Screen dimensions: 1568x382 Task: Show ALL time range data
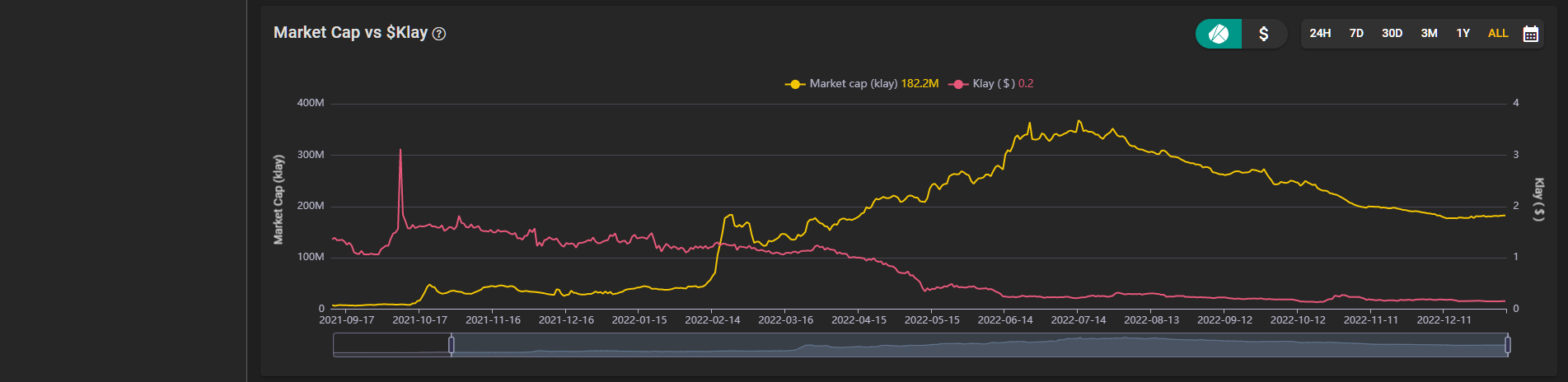1497,34
